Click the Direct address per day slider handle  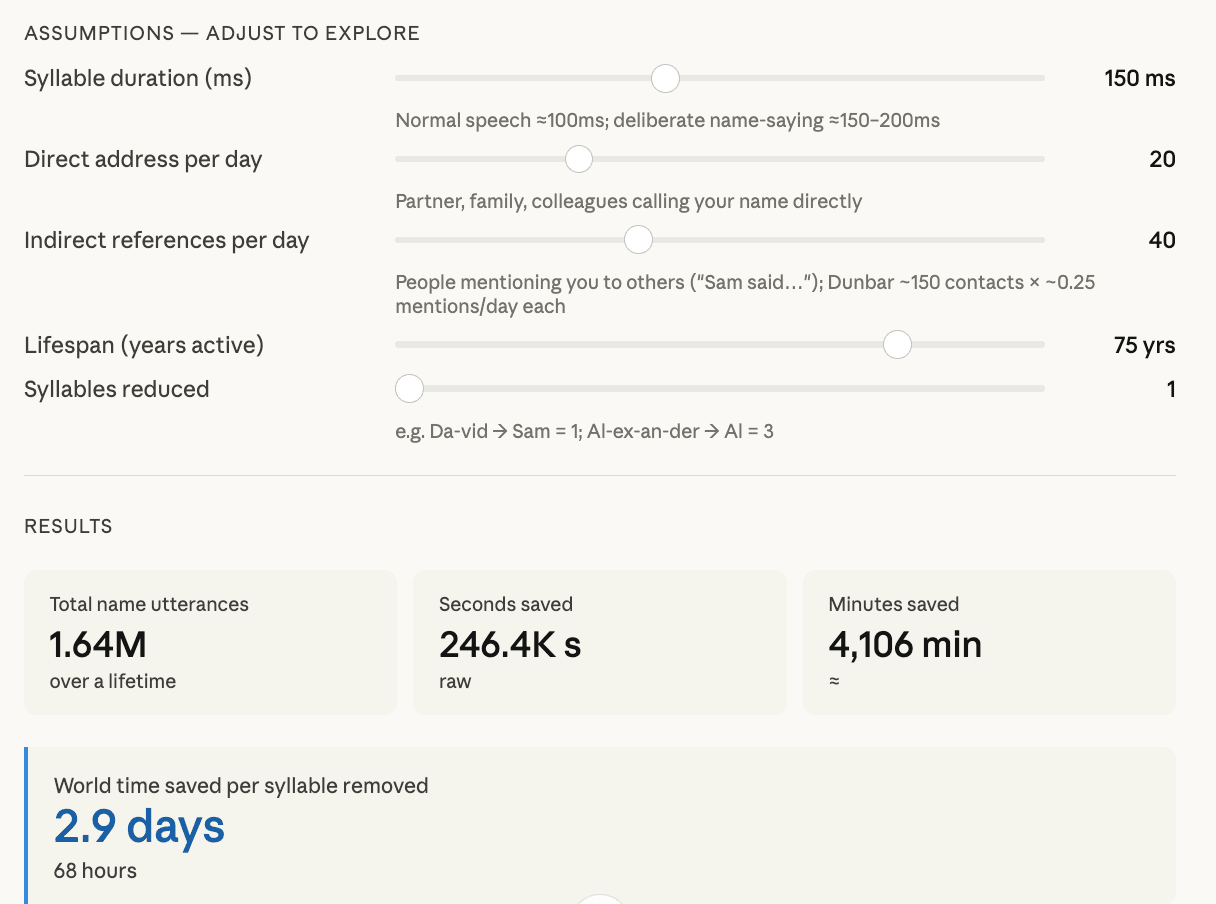click(578, 159)
